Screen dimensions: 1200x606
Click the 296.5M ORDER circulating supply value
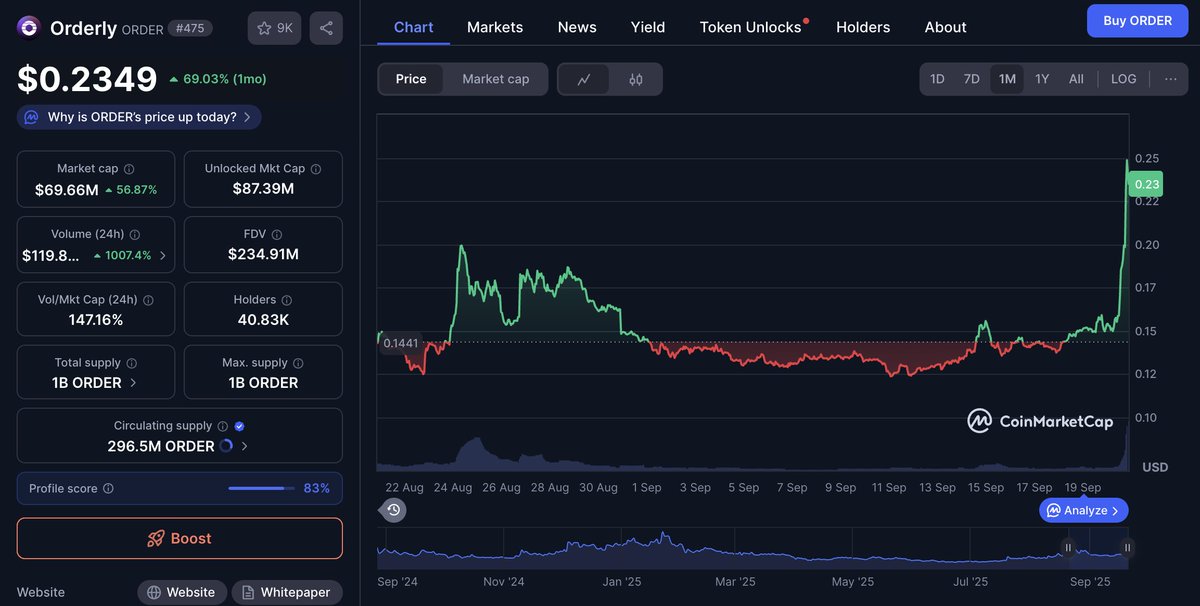(161, 446)
